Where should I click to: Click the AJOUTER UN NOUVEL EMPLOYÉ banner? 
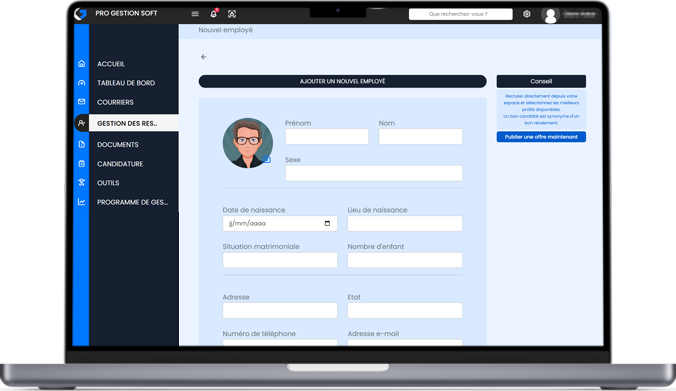click(342, 81)
